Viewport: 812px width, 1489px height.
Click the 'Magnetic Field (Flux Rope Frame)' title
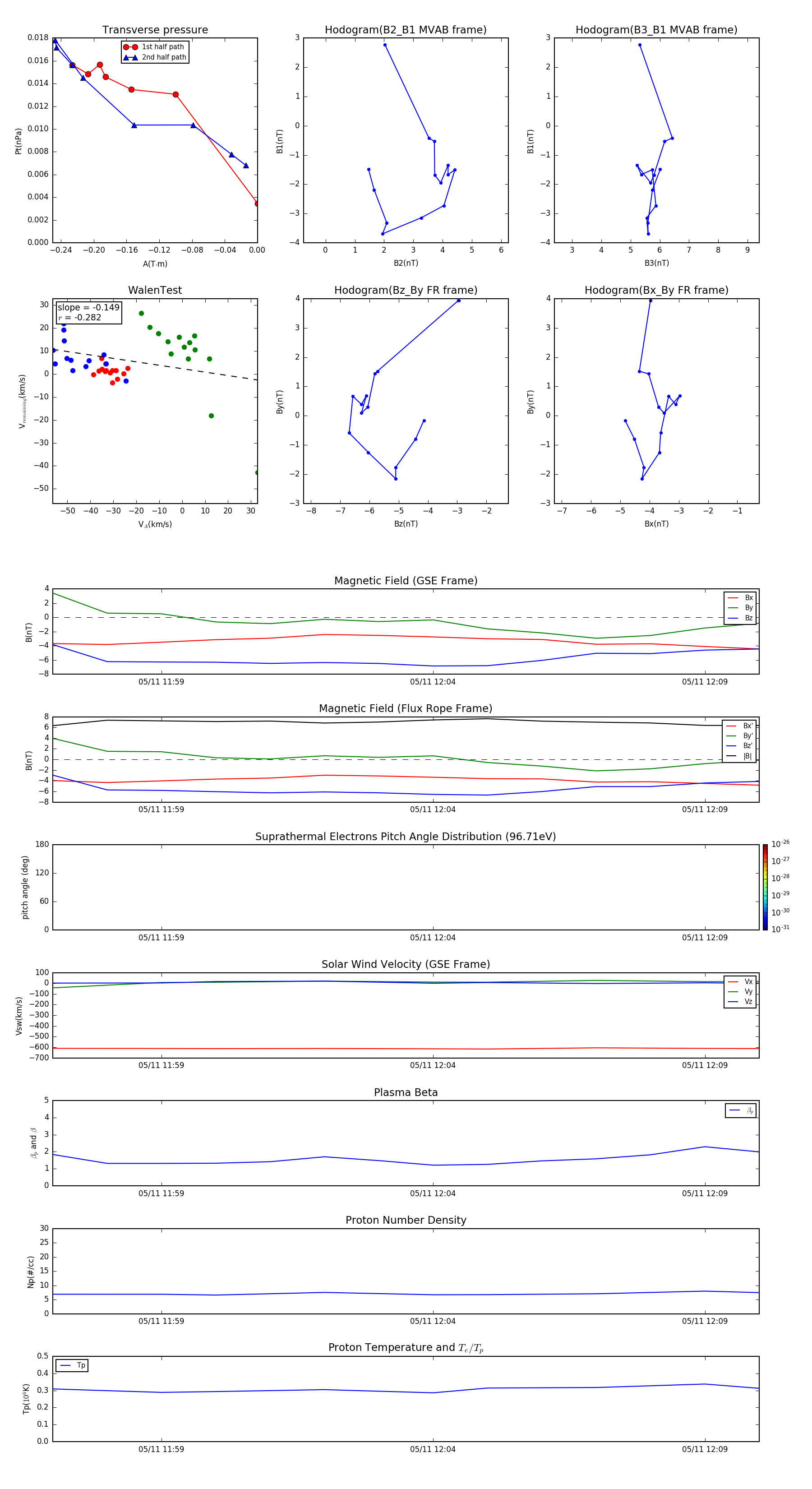click(x=406, y=709)
